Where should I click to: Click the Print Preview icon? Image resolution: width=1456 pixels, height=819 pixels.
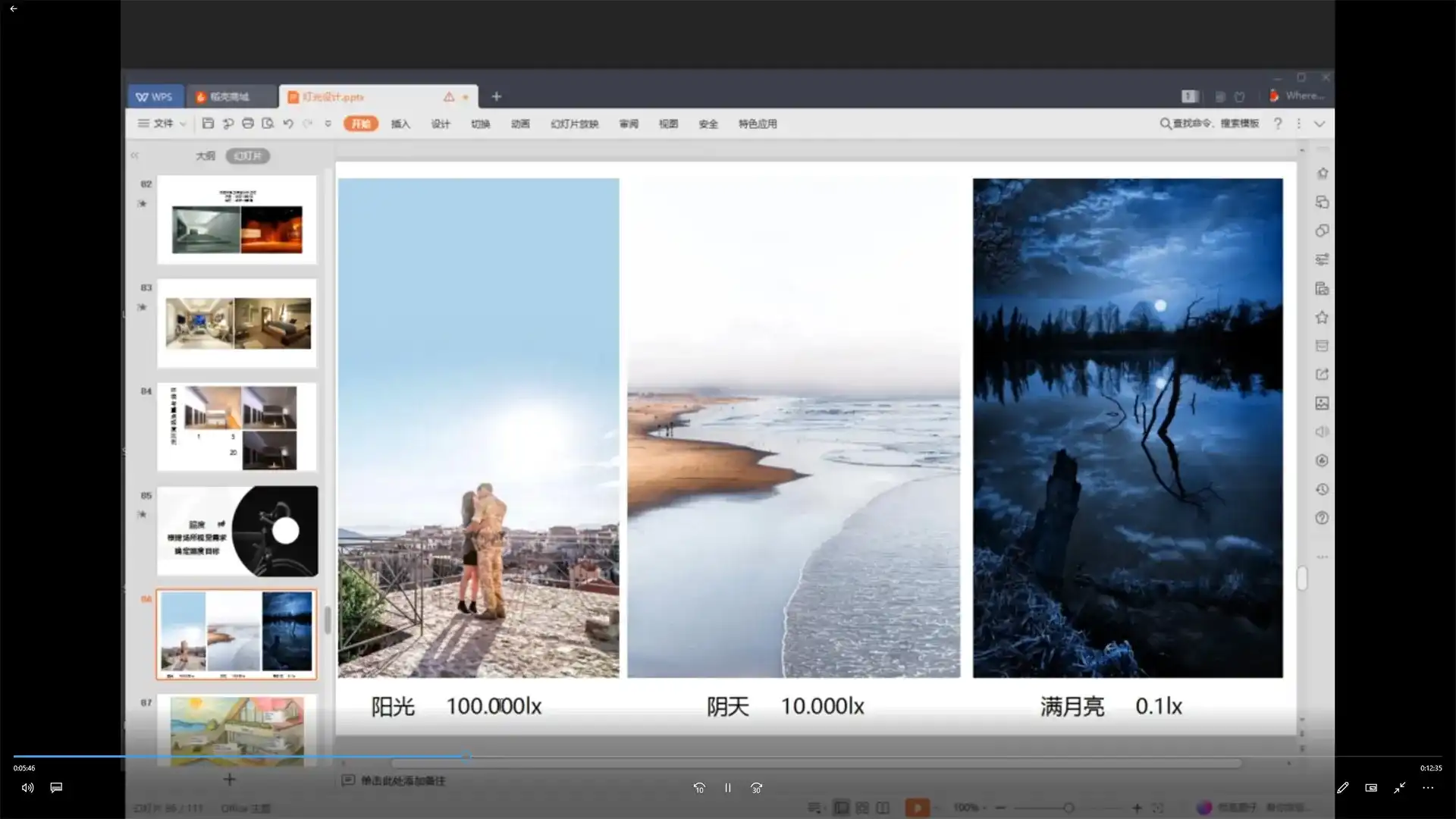268,124
